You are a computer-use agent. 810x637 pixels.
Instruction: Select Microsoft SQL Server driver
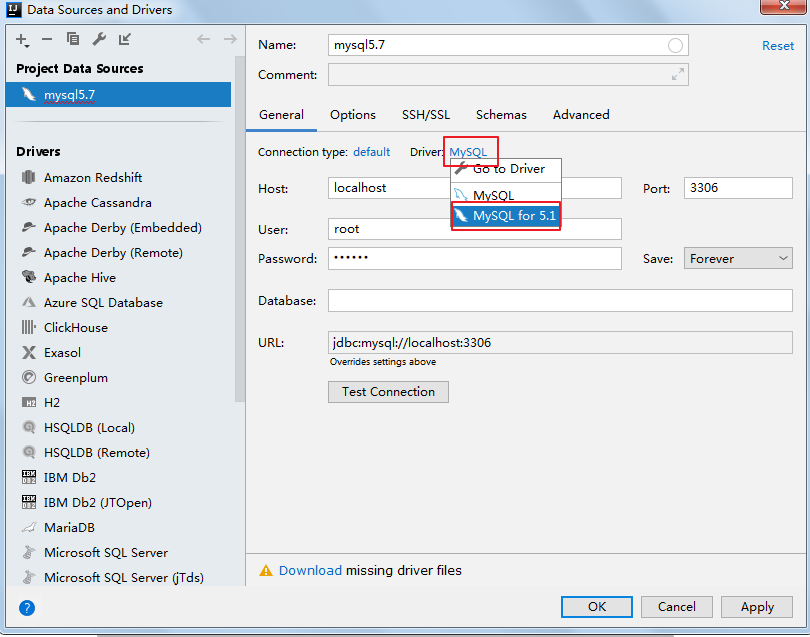click(x=105, y=553)
